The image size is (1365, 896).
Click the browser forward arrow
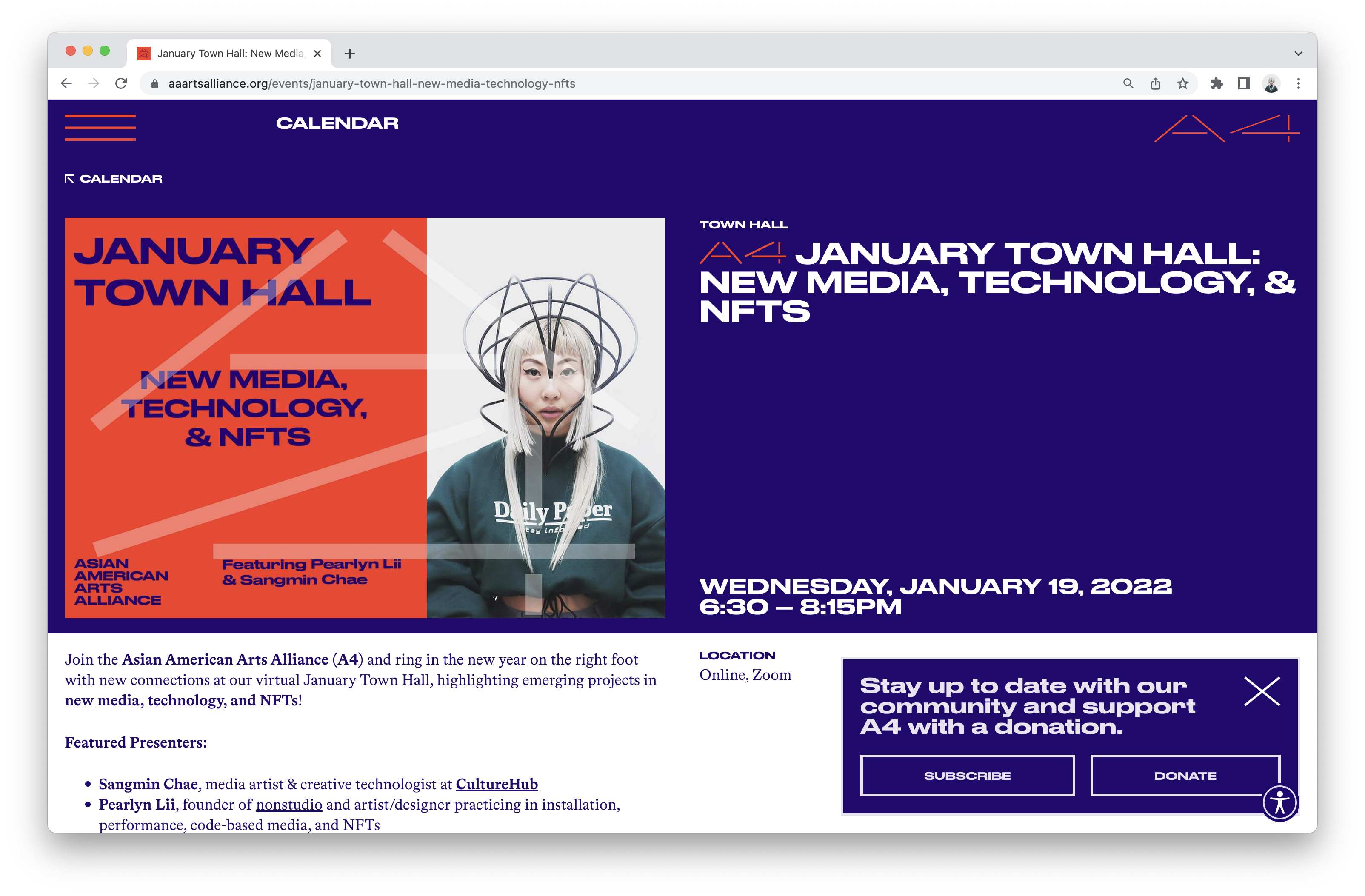94,84
